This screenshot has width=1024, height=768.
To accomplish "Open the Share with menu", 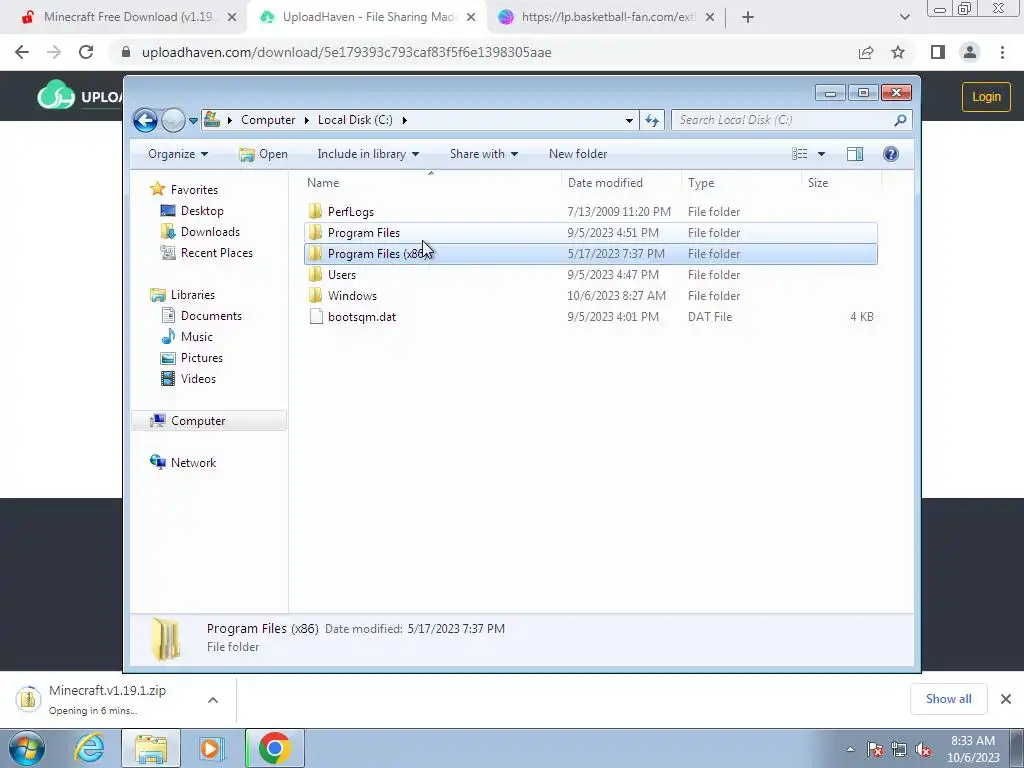I will (483, 154).
